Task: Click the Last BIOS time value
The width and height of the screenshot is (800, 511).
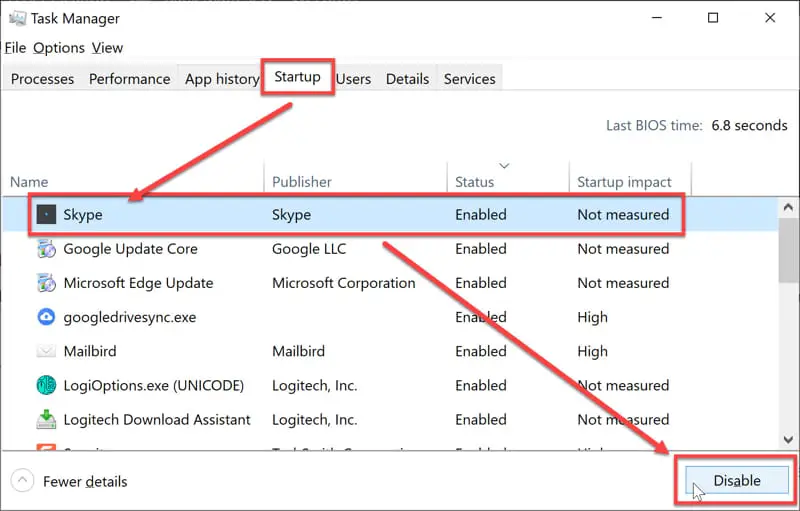Action: pos(749,125)
